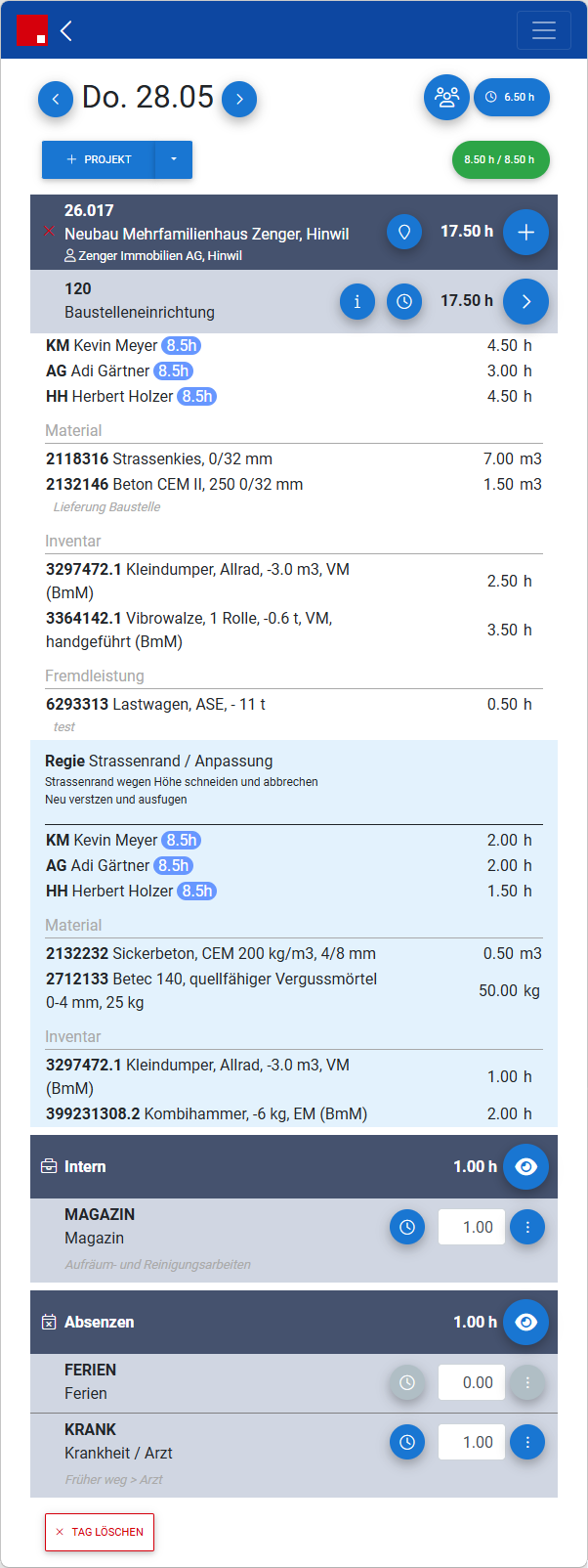Remove project 26.017 with the red X
This screenshot has height=1568, width=588.
(49, 232)
